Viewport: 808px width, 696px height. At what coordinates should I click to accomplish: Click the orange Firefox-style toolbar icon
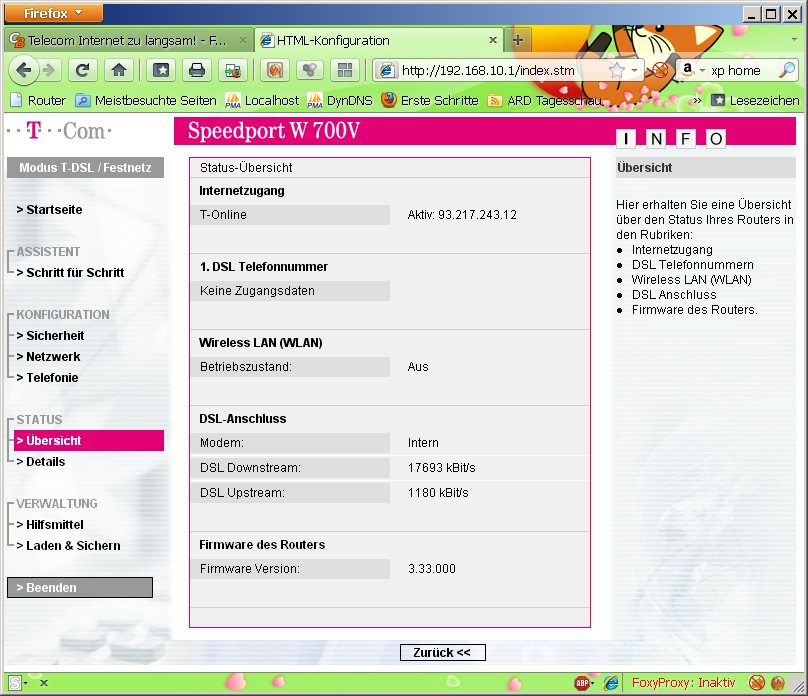(x=275, y=70)
